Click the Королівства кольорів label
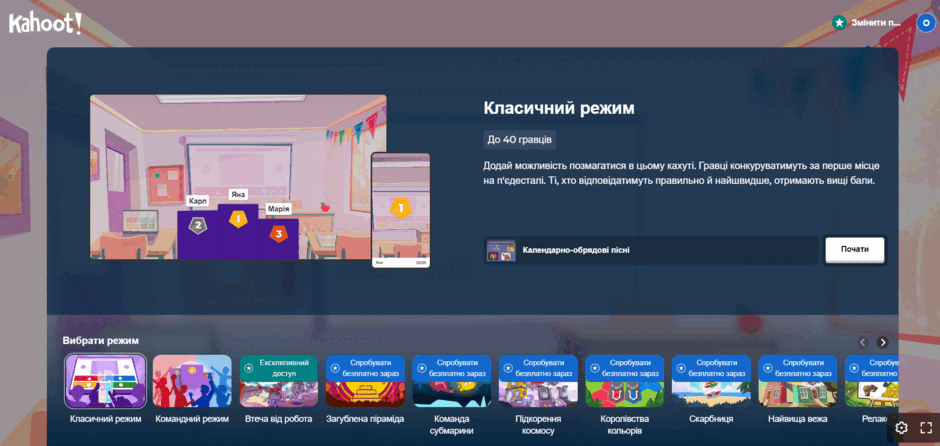The width and height of the screenshot is (940, 446). 625,424
